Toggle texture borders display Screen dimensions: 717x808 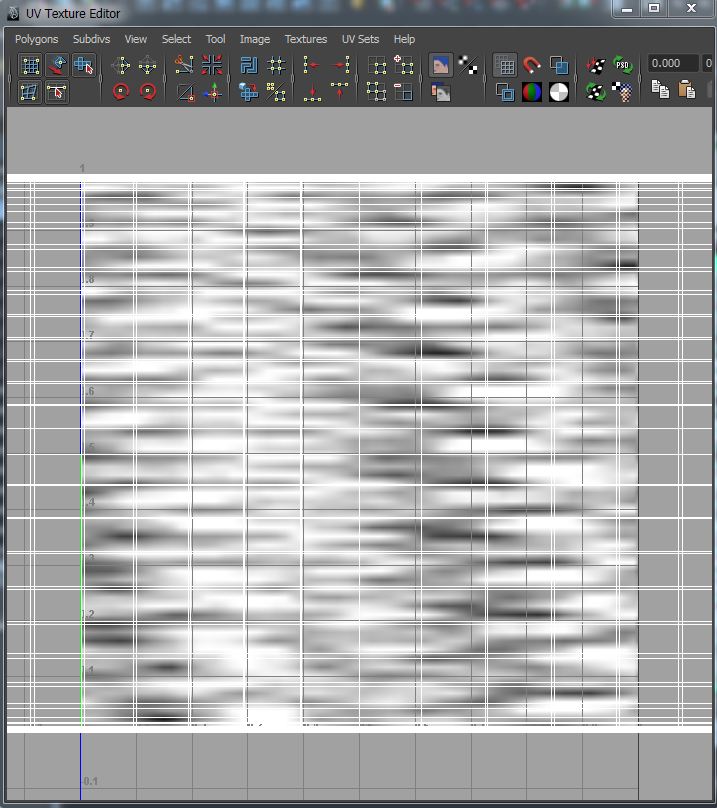pyautogui.click(x=505, y=92)
